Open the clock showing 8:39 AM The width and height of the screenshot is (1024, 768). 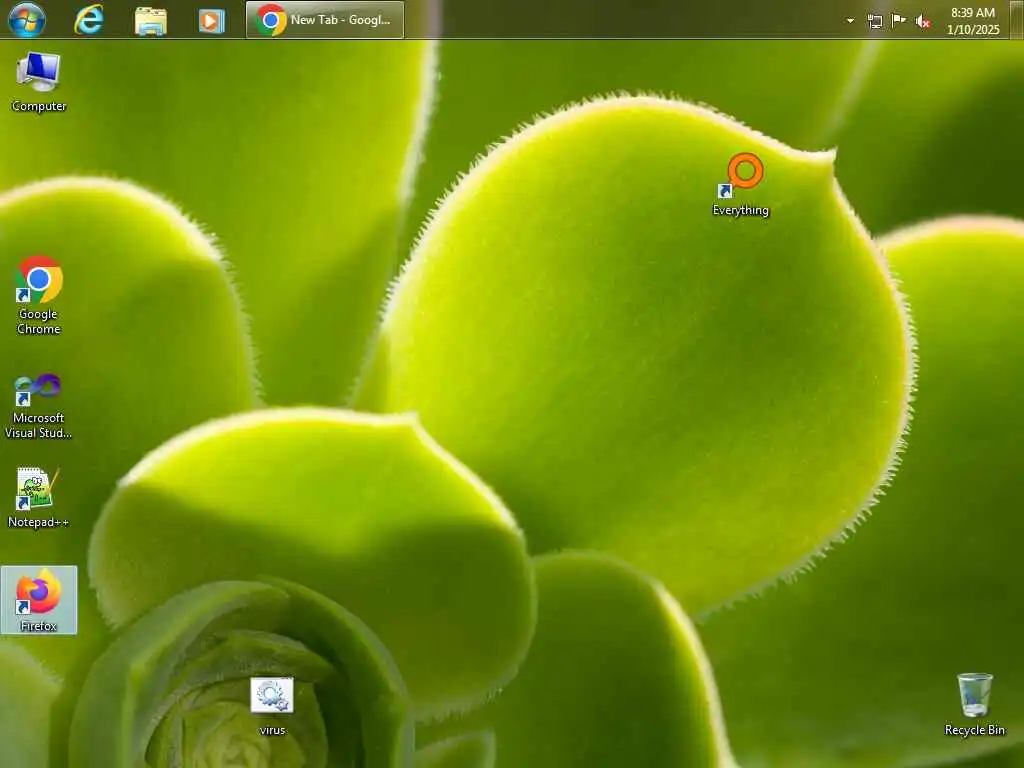972,21
